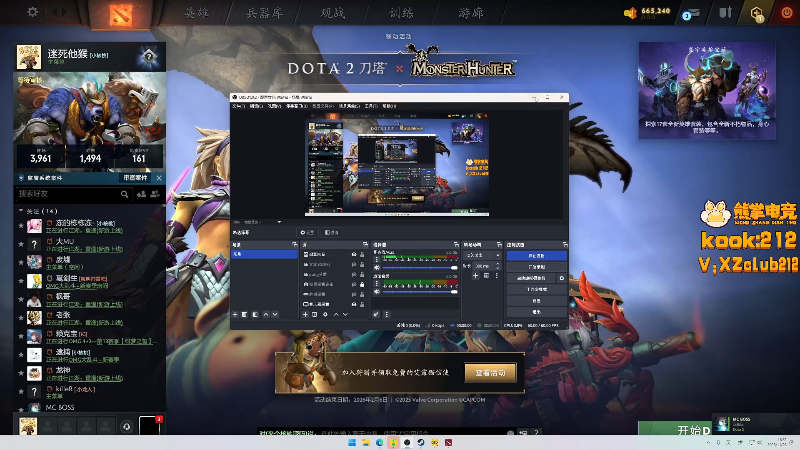Click the add friend icon beside search
Screen dimensions: 800x450
point(141,194)
